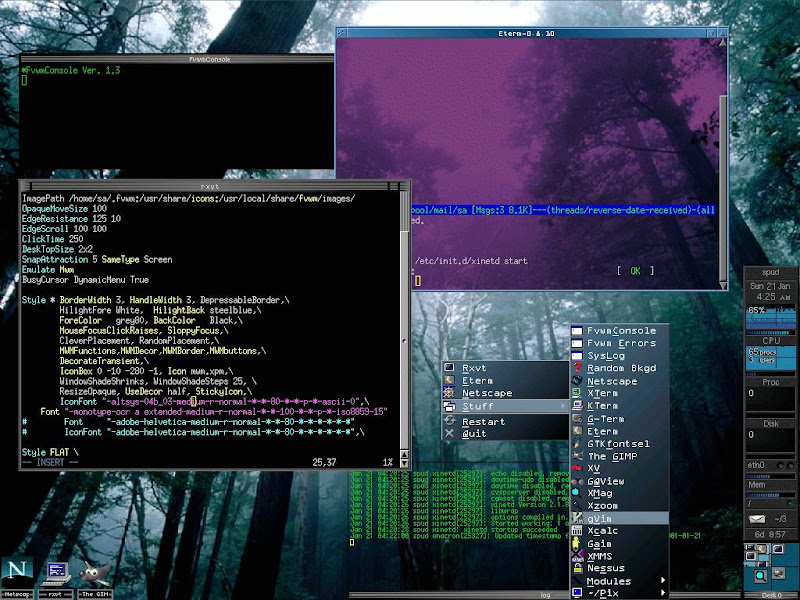The height and width of the screenshot is (600, 800).
Task: Click the Quit X icon in the menu
Action: (x=449, y=434)
